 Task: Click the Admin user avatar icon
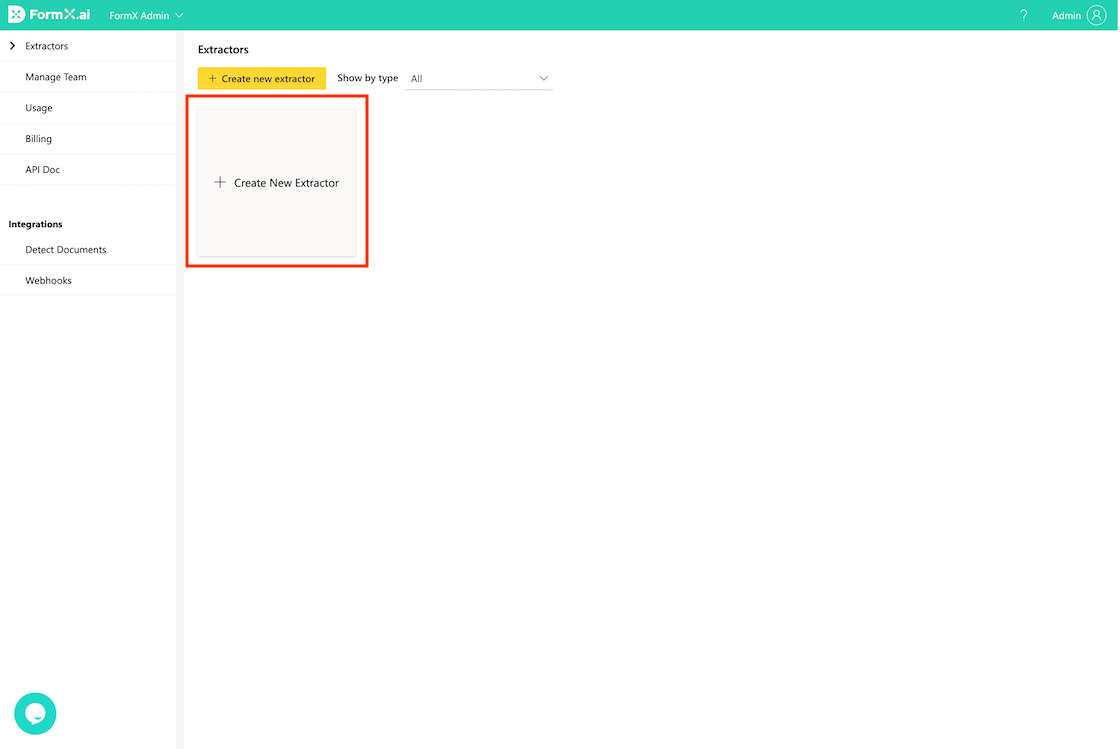click(x=1096, y=16)
